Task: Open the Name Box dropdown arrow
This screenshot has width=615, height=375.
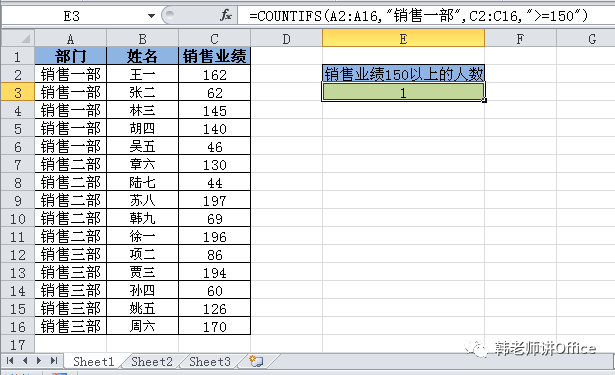Action: click(x=151, y=16)
